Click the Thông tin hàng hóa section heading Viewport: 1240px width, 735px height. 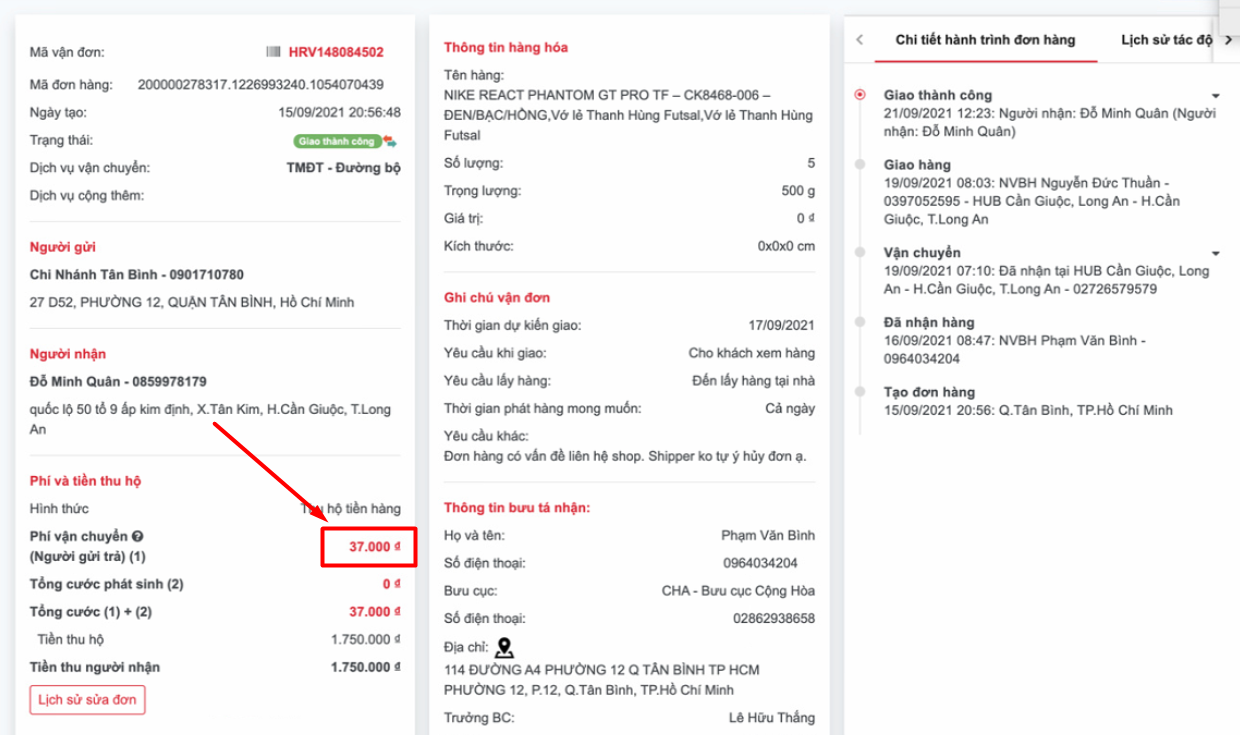[506, 47]
